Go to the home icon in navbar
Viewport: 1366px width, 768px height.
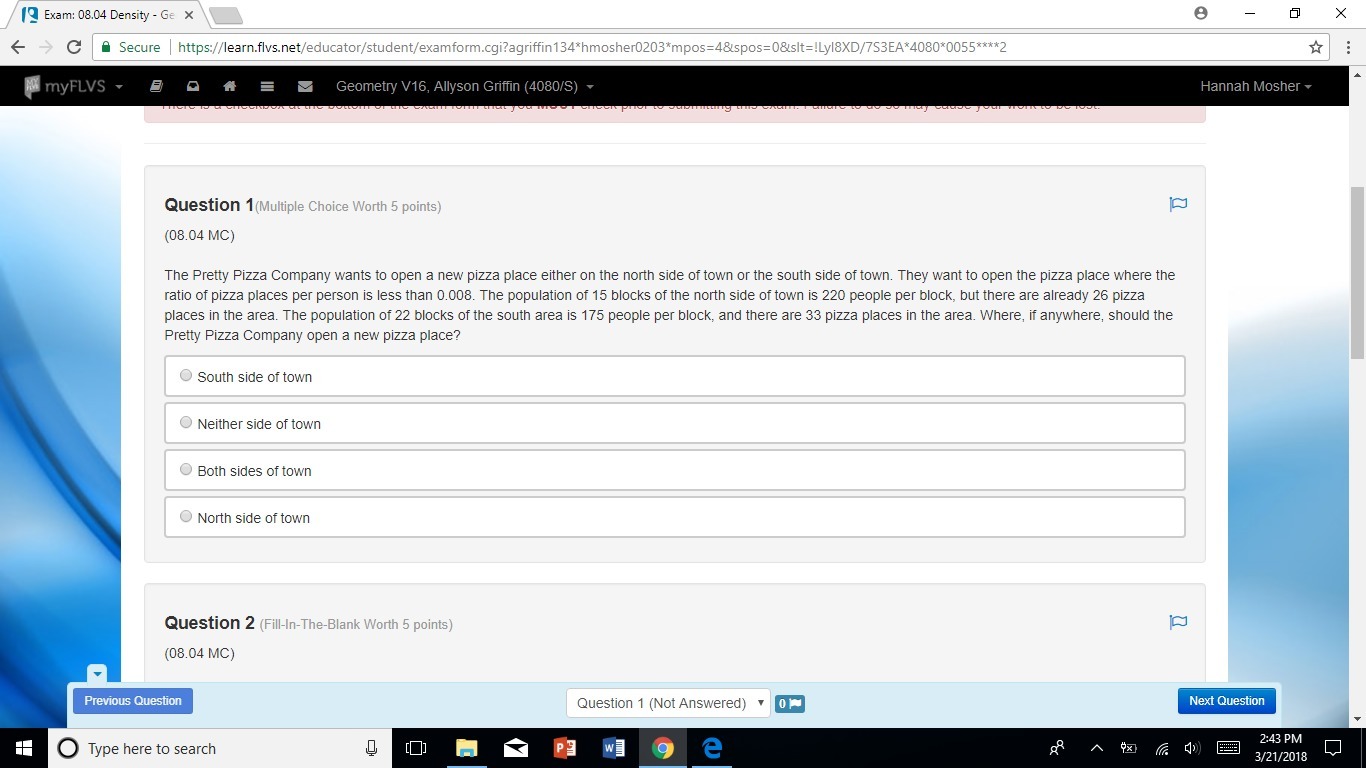pyautogui.click(x=230, y=86)
